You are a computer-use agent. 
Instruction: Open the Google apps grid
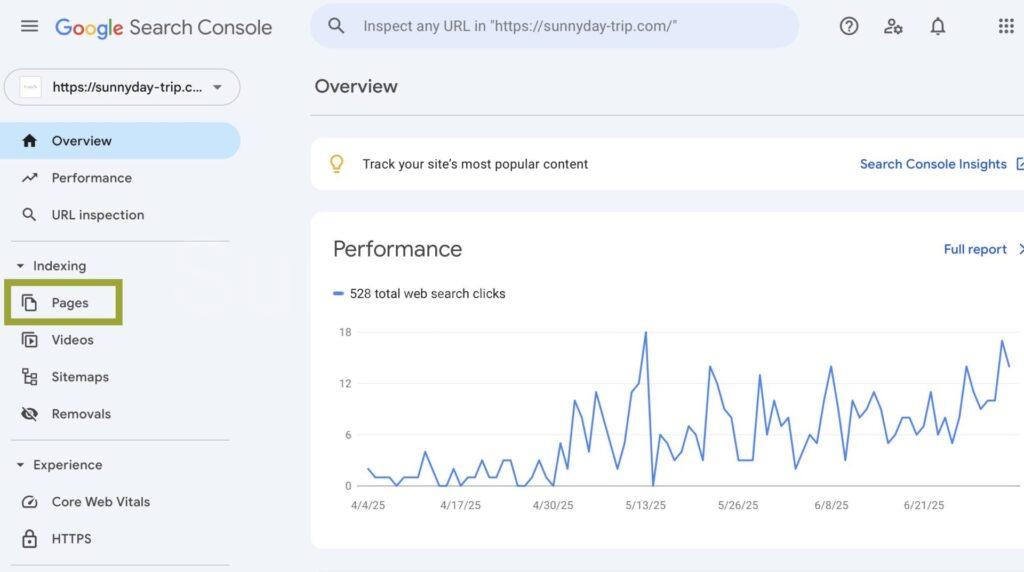tap(1006, 26)
